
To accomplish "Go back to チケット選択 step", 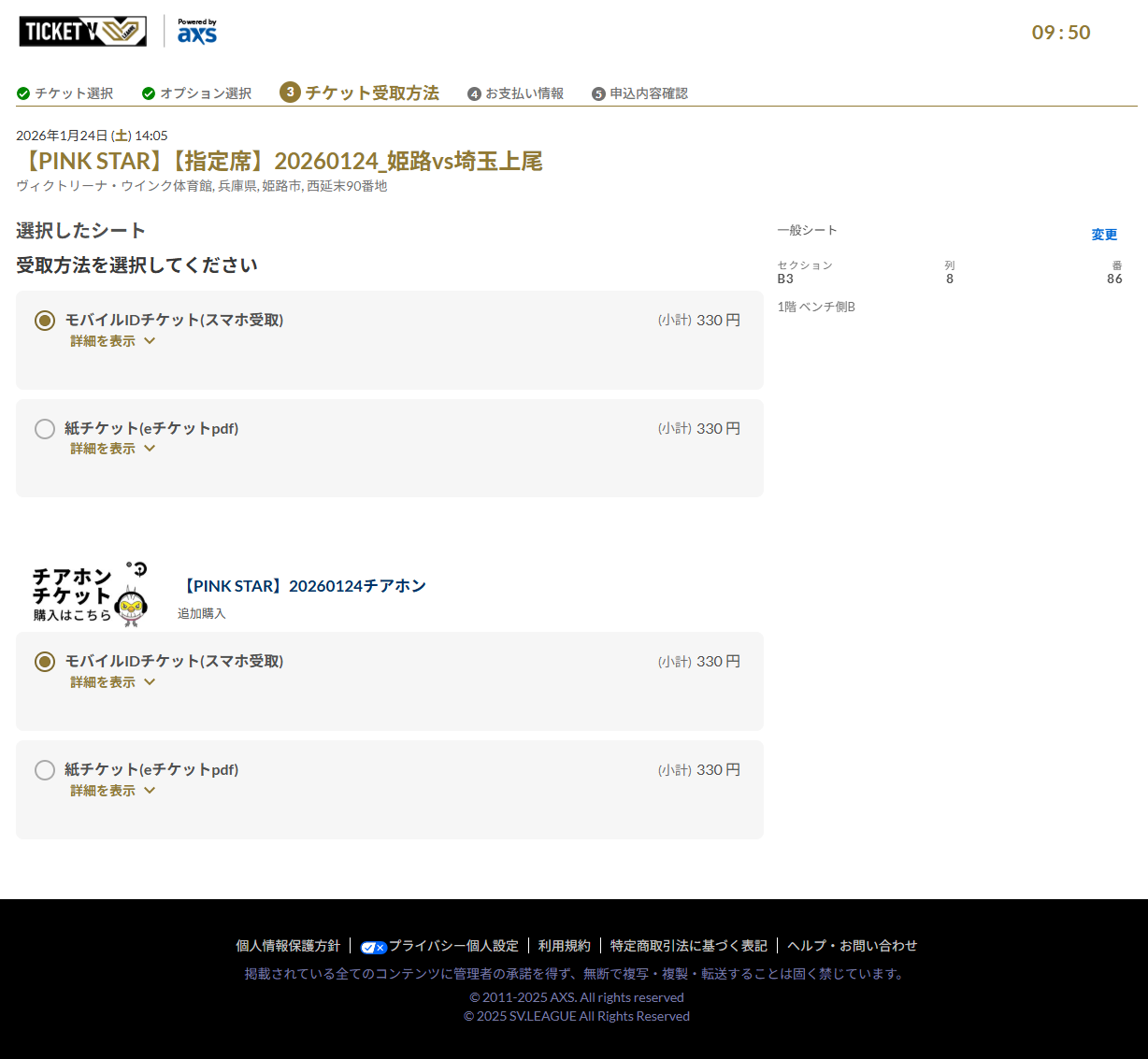I will [74, 93].
